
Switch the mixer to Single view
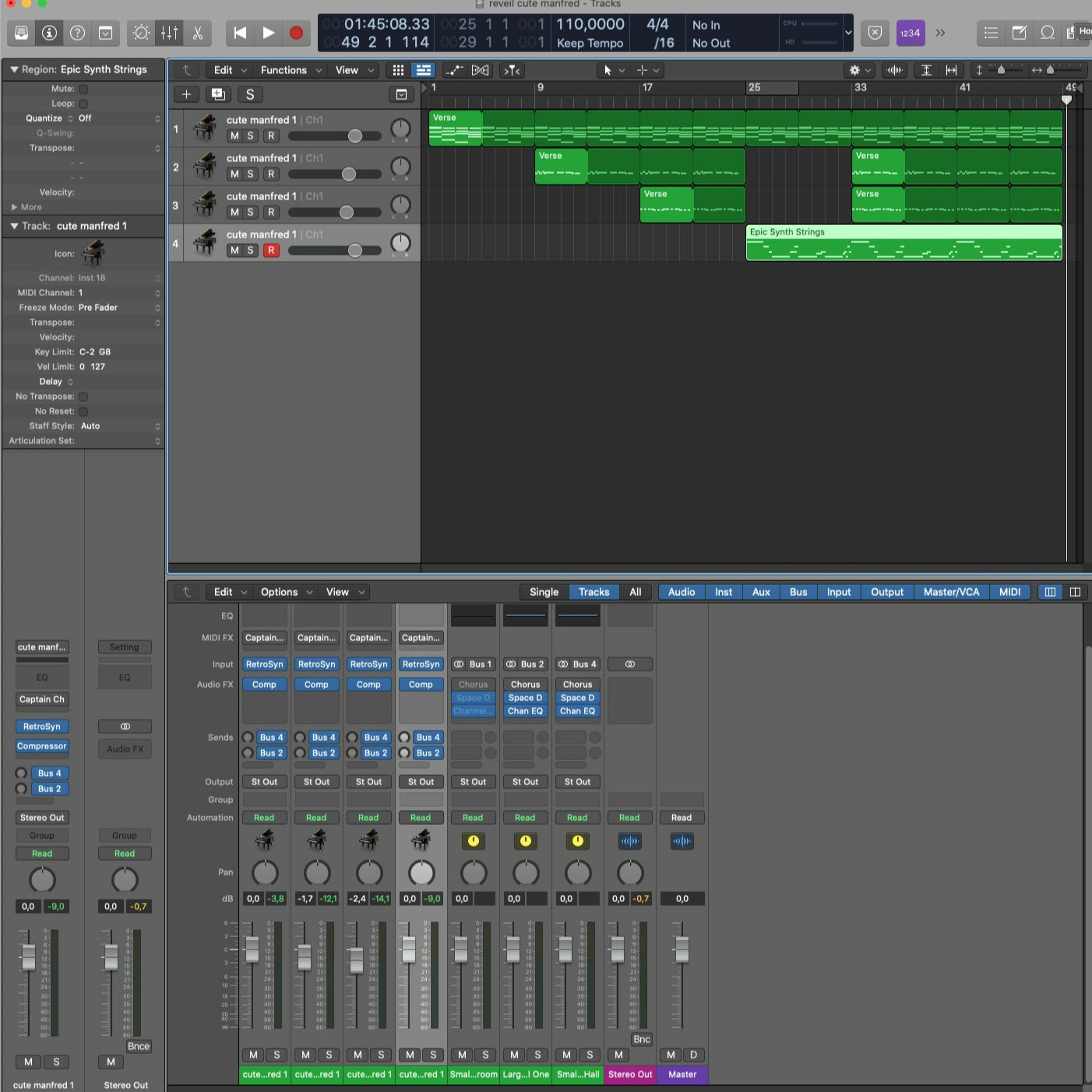click(544, 592)
